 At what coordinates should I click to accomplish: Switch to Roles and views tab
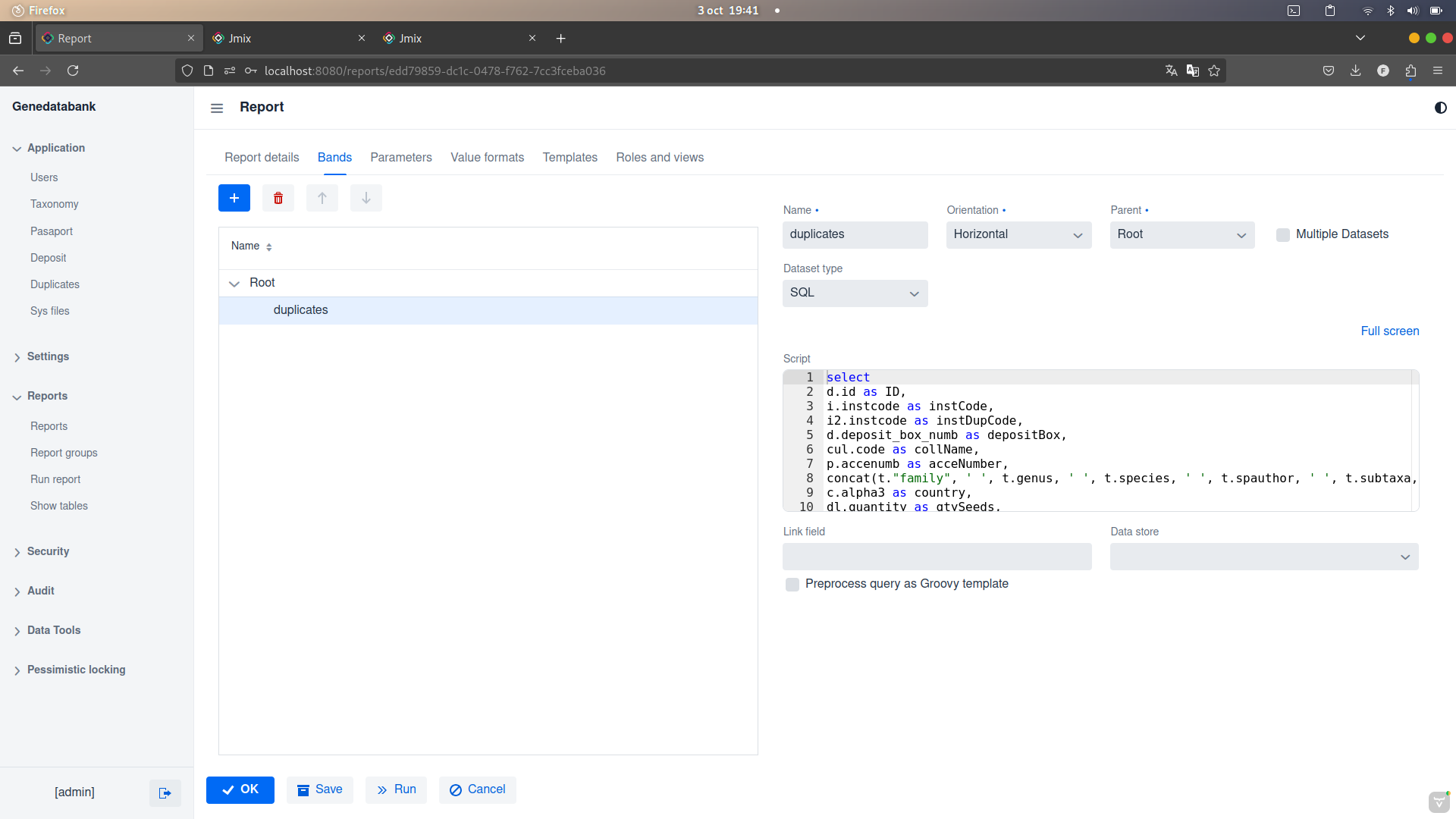coord(660,157)
